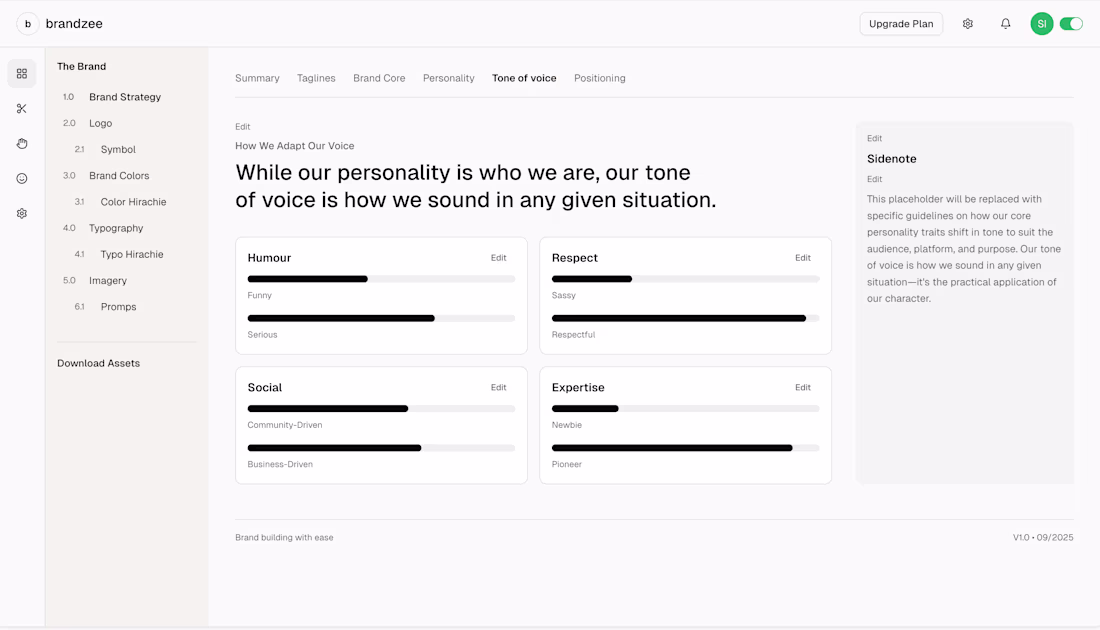This screenshot has width=1100, height=630.
Task: Toggle the green switch in header
Action: pos(1071,24)
